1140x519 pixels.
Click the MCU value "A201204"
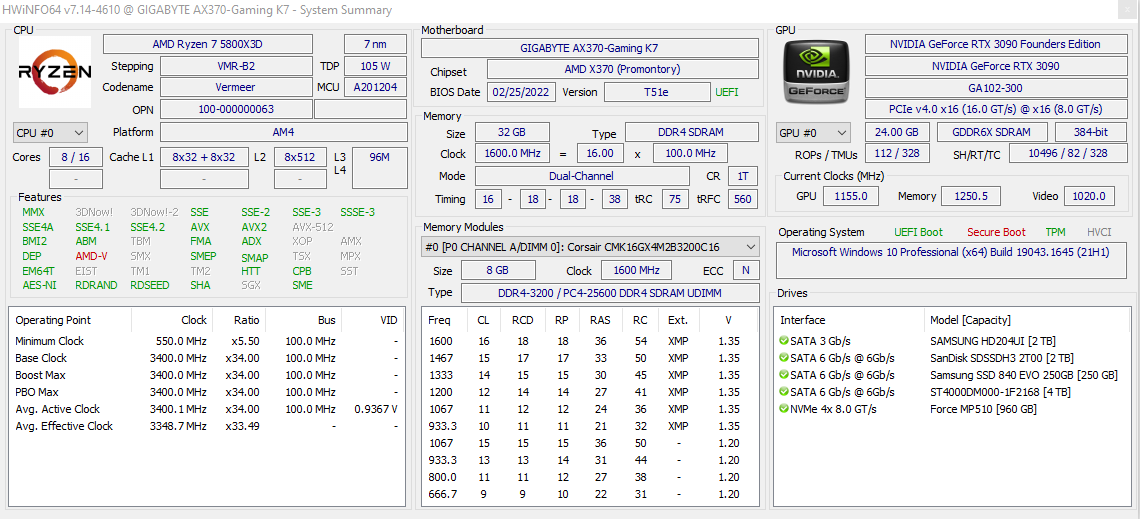[x=375, y=87]
